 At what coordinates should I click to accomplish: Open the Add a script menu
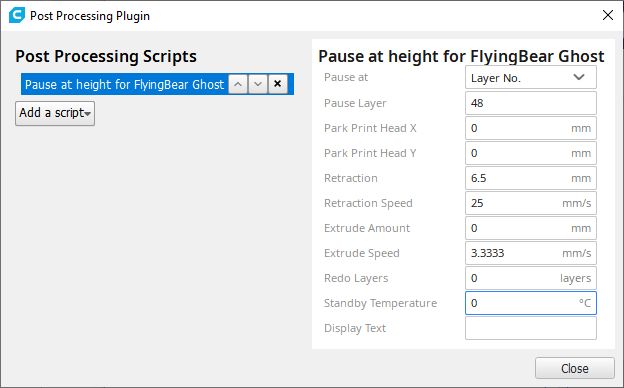[x=55, y=113]
